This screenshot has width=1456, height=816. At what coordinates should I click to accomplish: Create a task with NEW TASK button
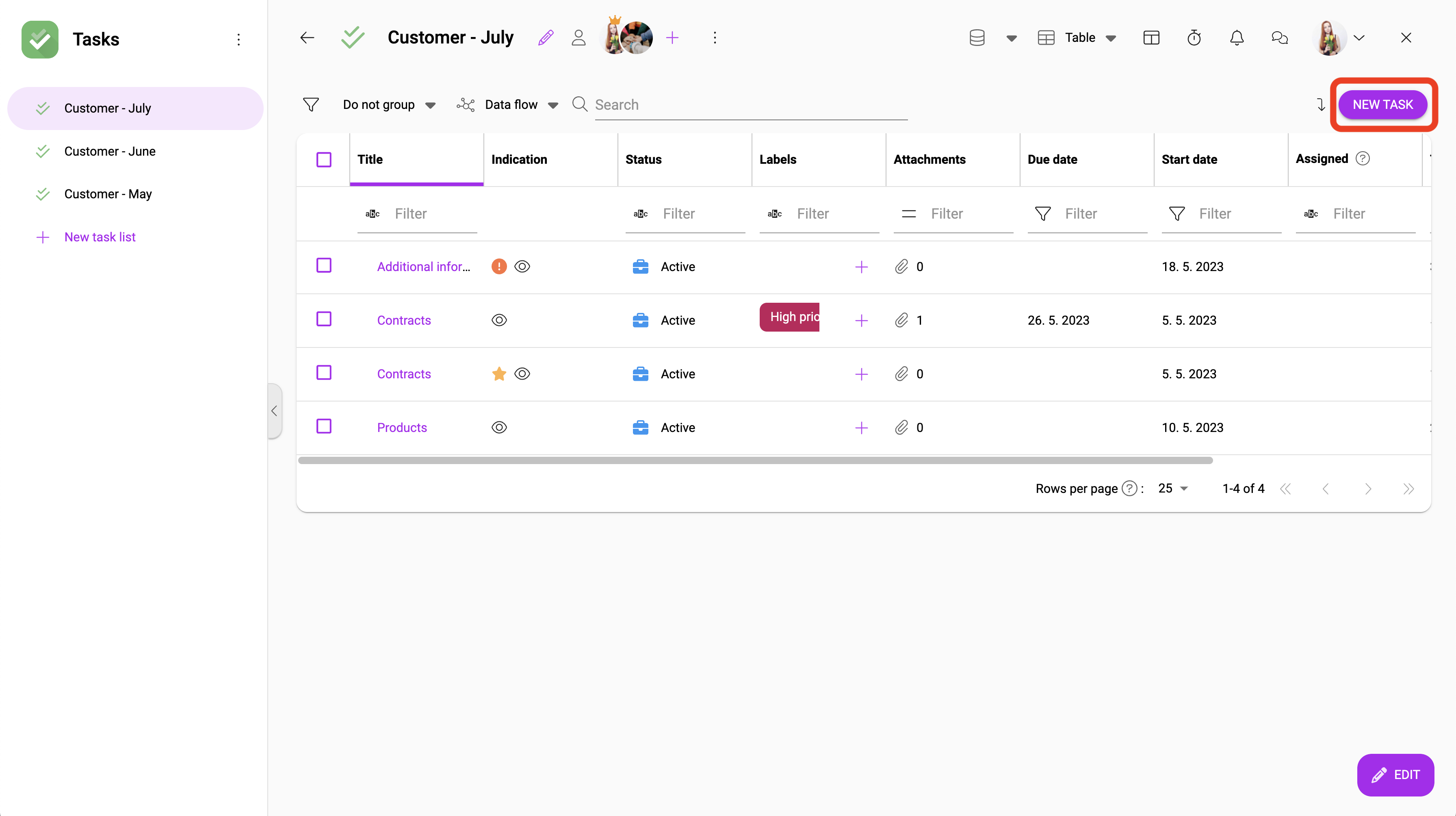point(1382,104)
